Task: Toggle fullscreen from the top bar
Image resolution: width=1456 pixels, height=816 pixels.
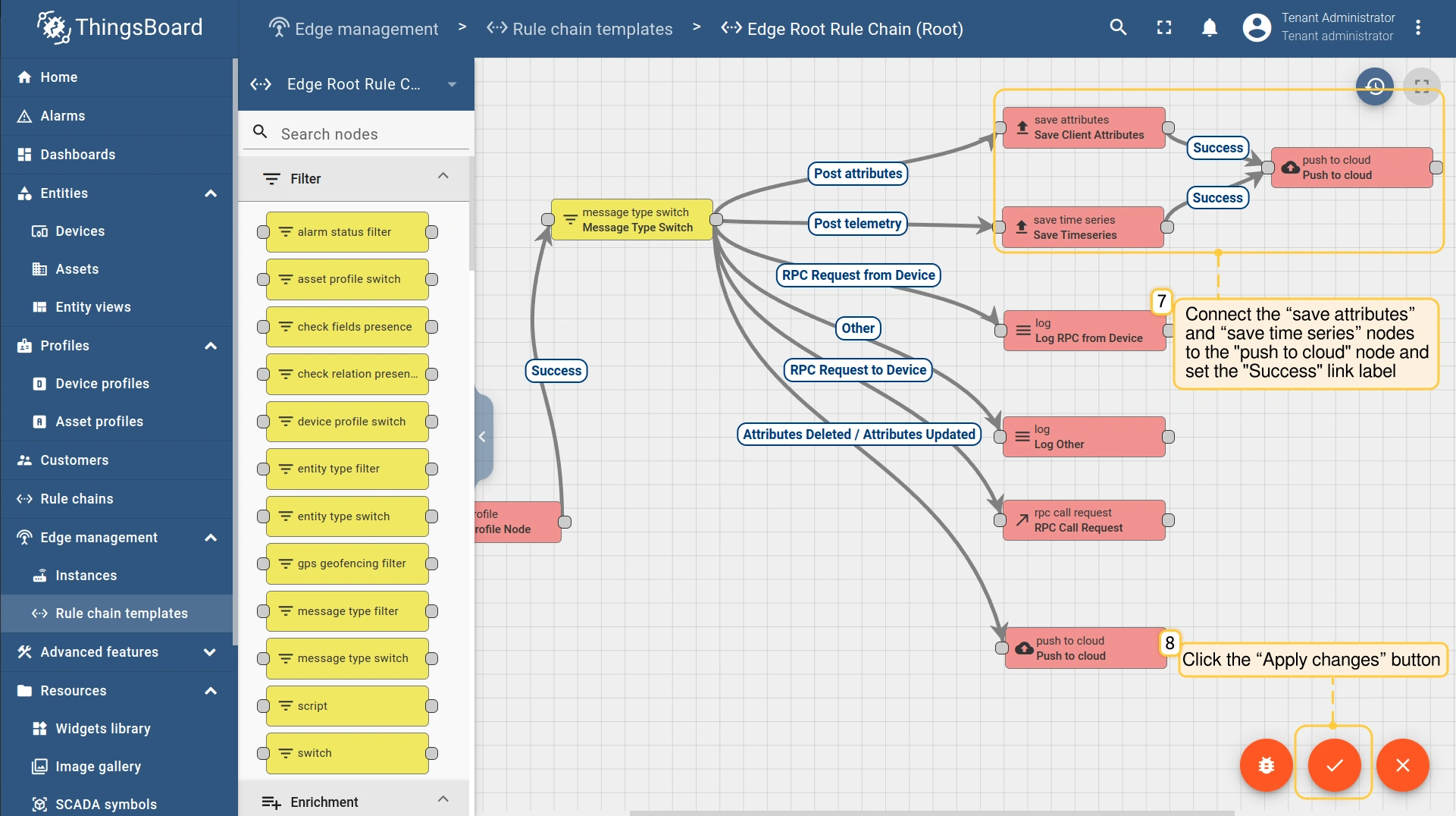Action: [1164, 28]
